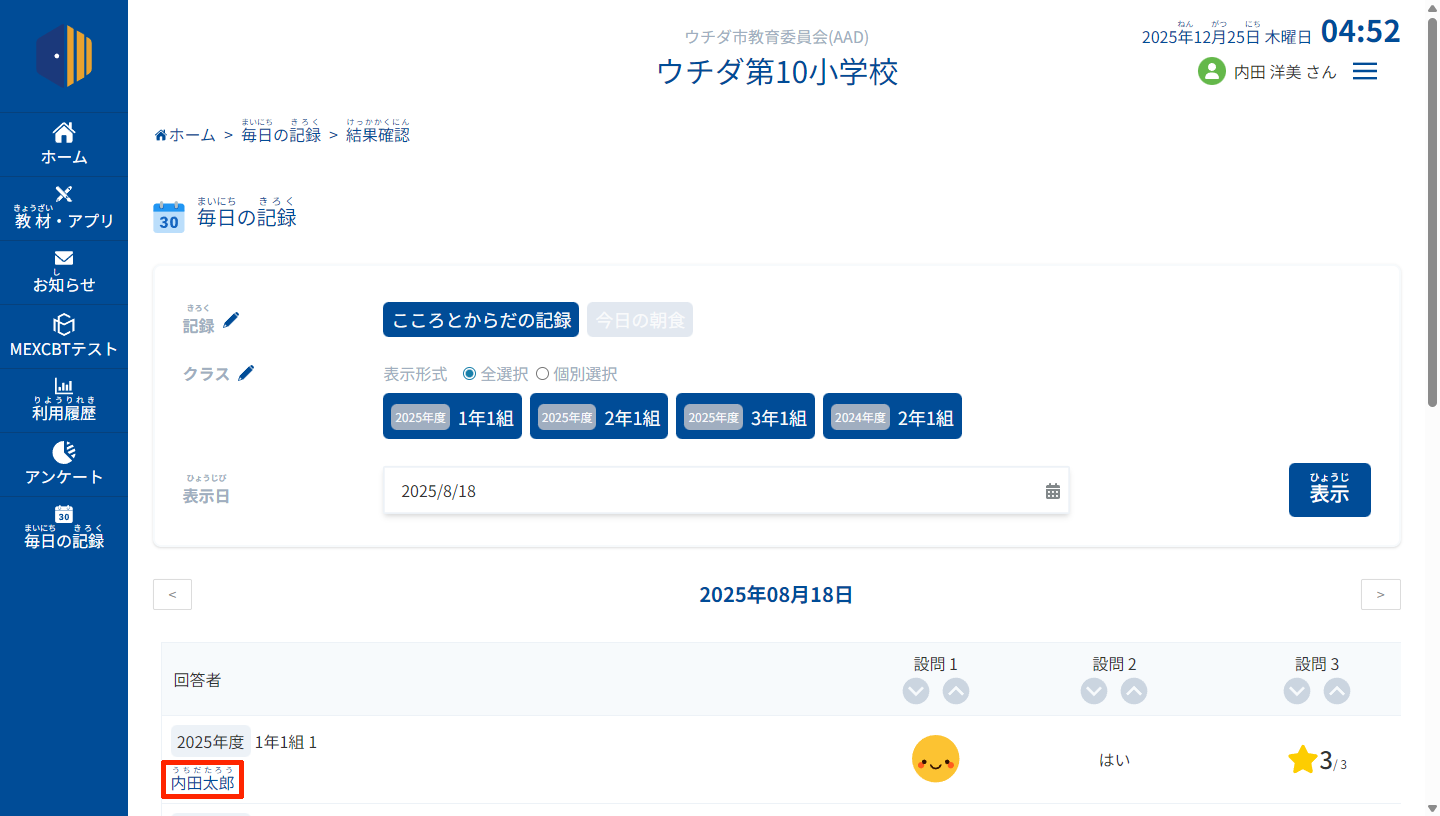The width and height of the screenshot is (1440, 816).
Task: Select the 全選択 radio button
Action: [x=469, y=374]
